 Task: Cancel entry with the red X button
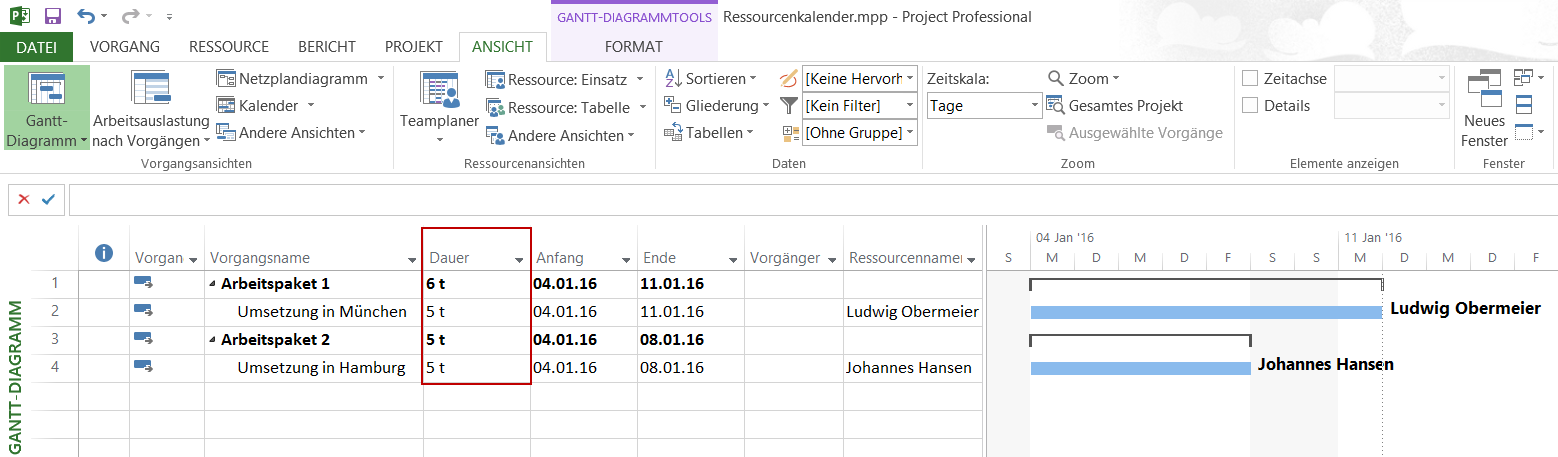(x=24, y=199)
